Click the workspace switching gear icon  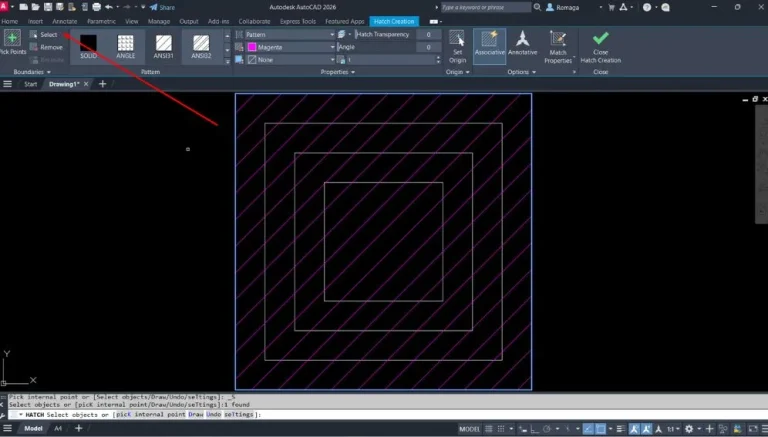(689, 429)
